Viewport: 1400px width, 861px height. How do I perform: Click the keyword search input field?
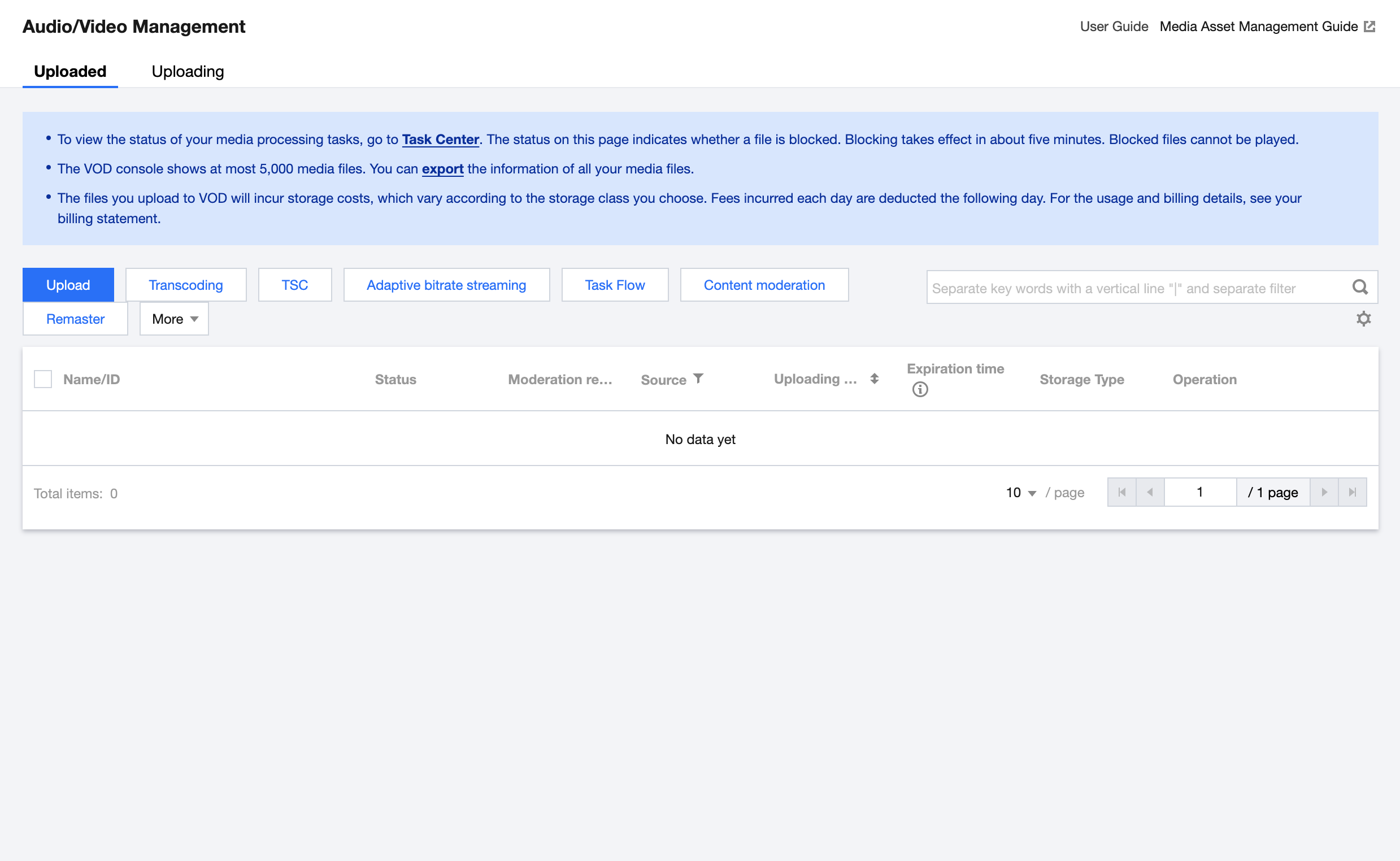pos(1136,288)
